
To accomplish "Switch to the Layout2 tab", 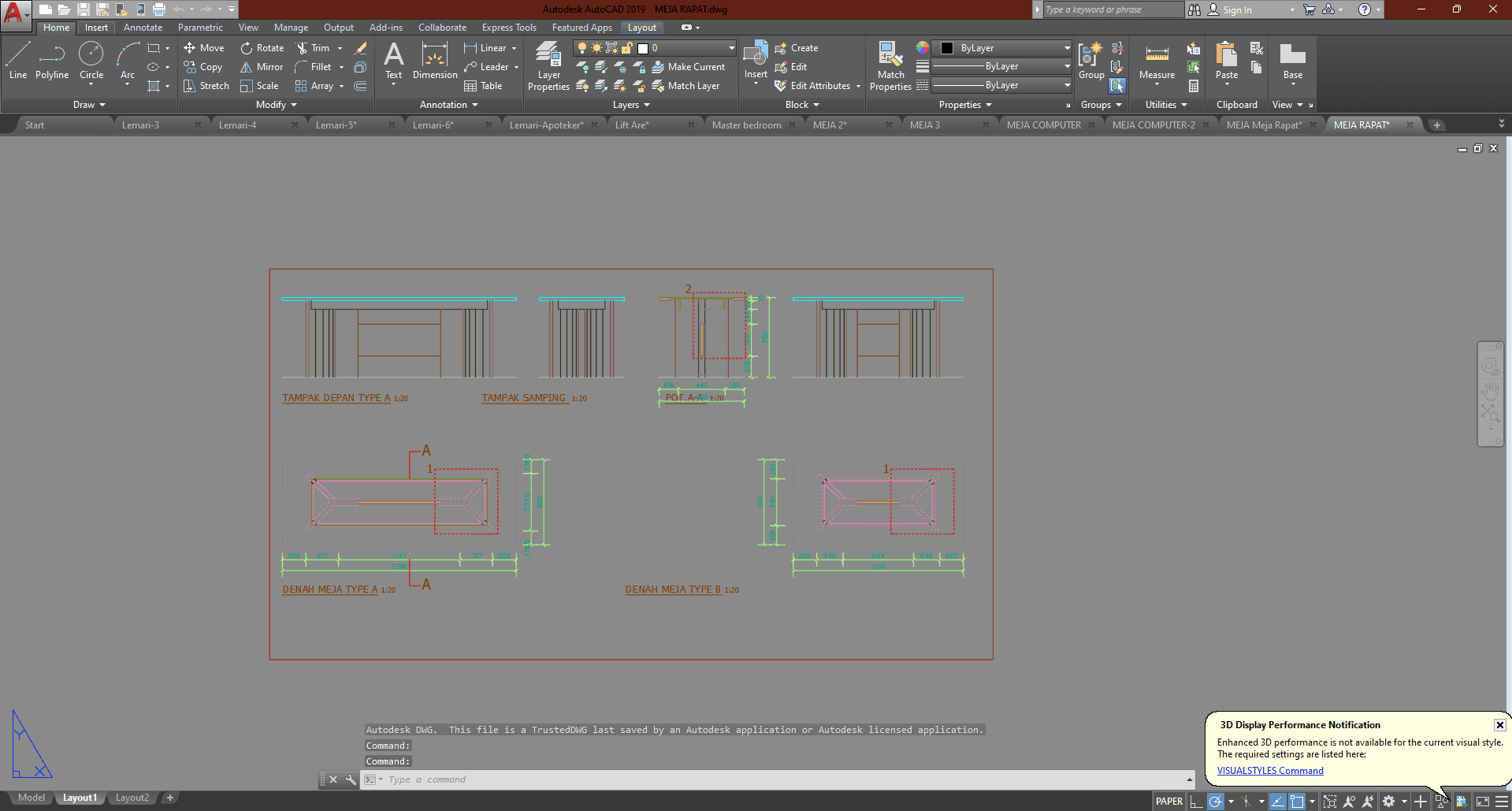I will (132, 798).
